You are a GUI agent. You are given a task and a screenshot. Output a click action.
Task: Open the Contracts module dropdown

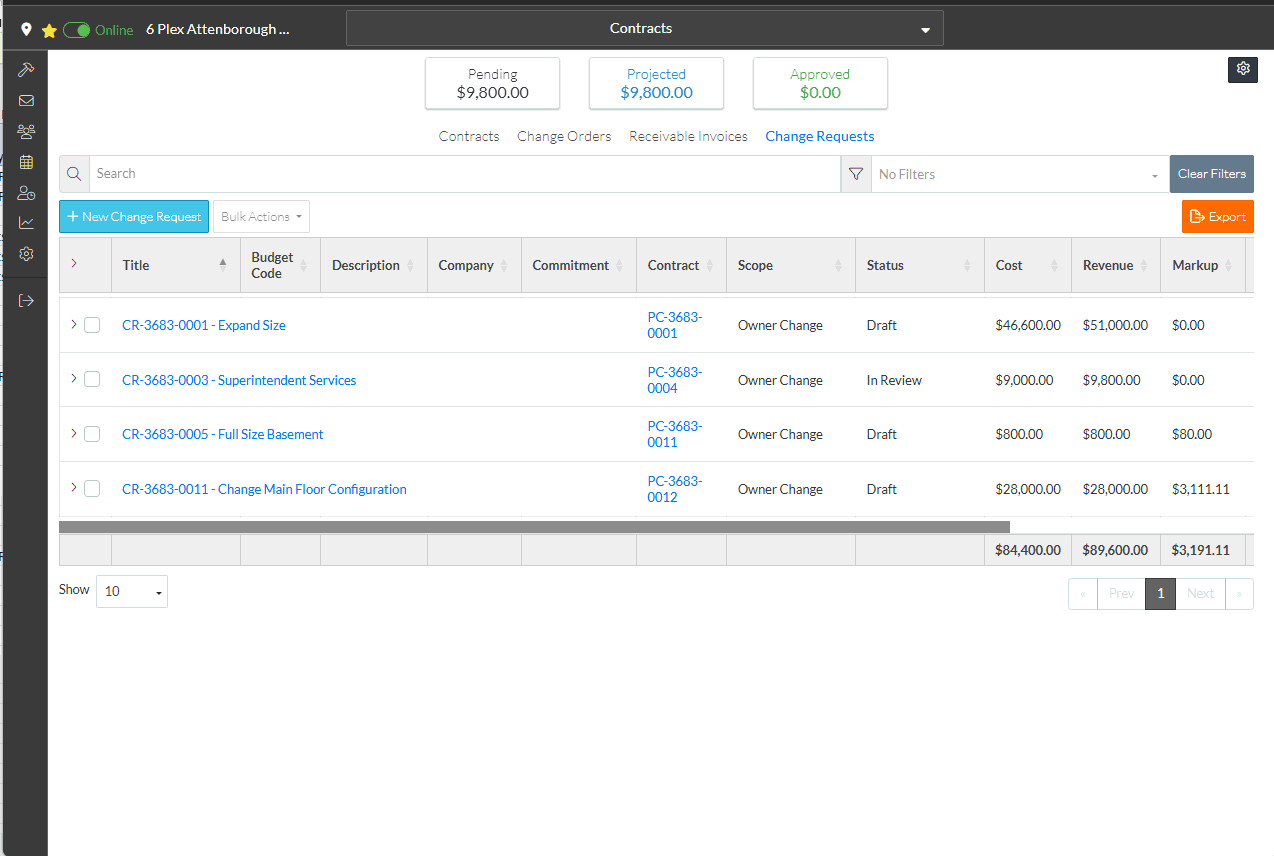pyautogui.click(x=644, y=29)
